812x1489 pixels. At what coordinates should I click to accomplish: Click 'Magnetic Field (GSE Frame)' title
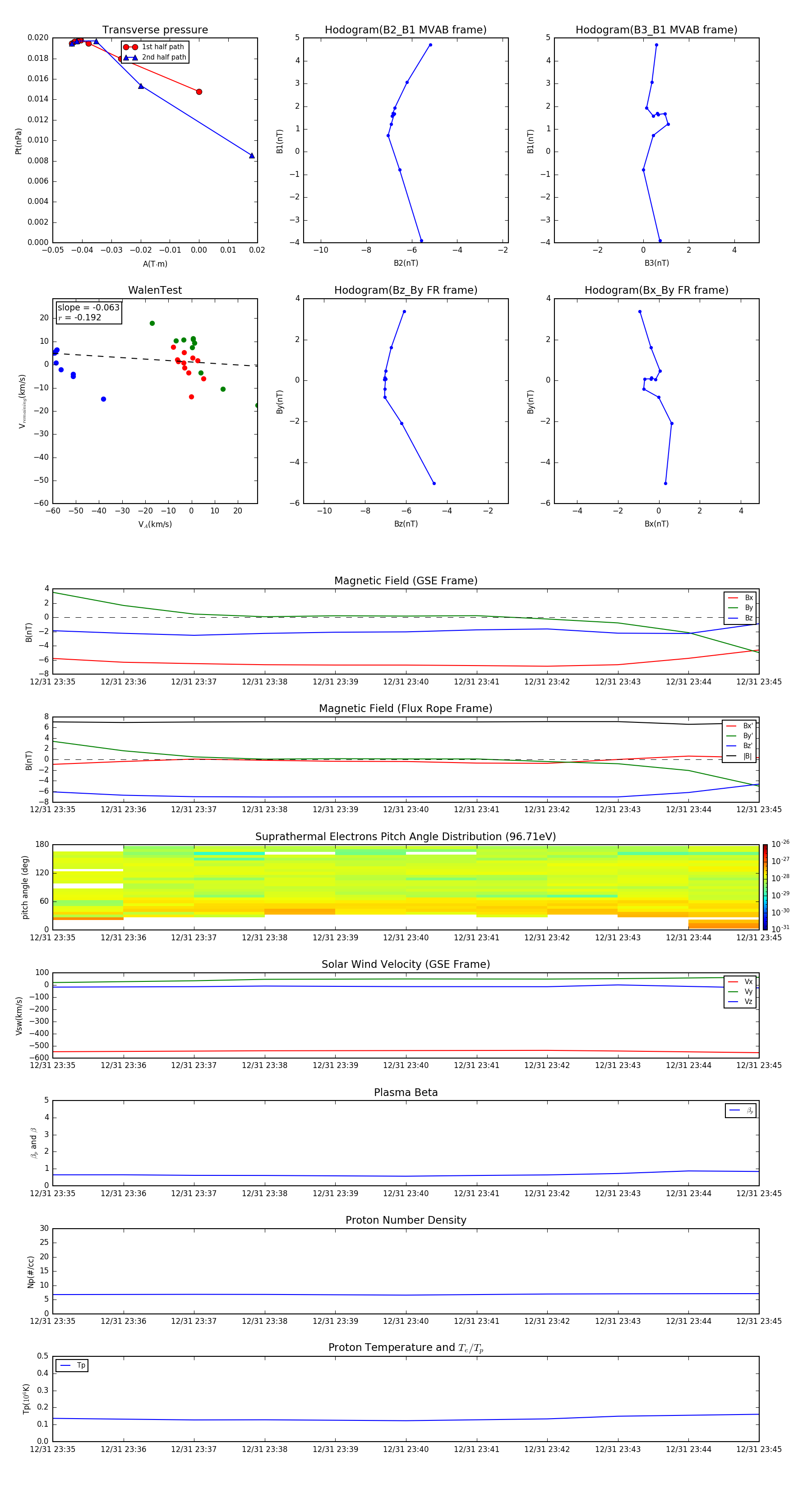pyautogui.click(x=406, y=581)
